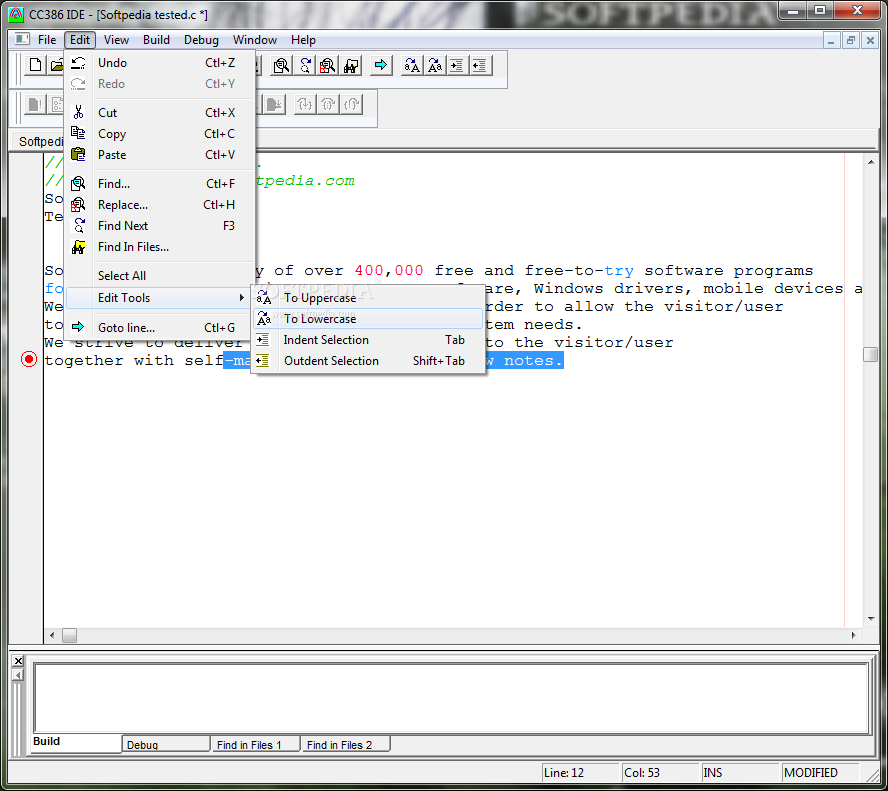Click the horizontal scrollbar left arrow
Image resolution: width=888 pixels, height=791 pixels.
[52, 635]
